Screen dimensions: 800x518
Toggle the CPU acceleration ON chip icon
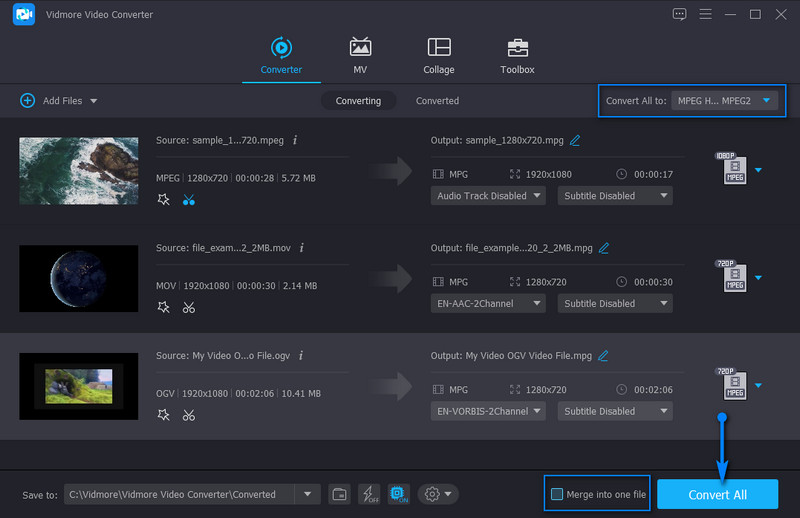(x=399, y=494)
